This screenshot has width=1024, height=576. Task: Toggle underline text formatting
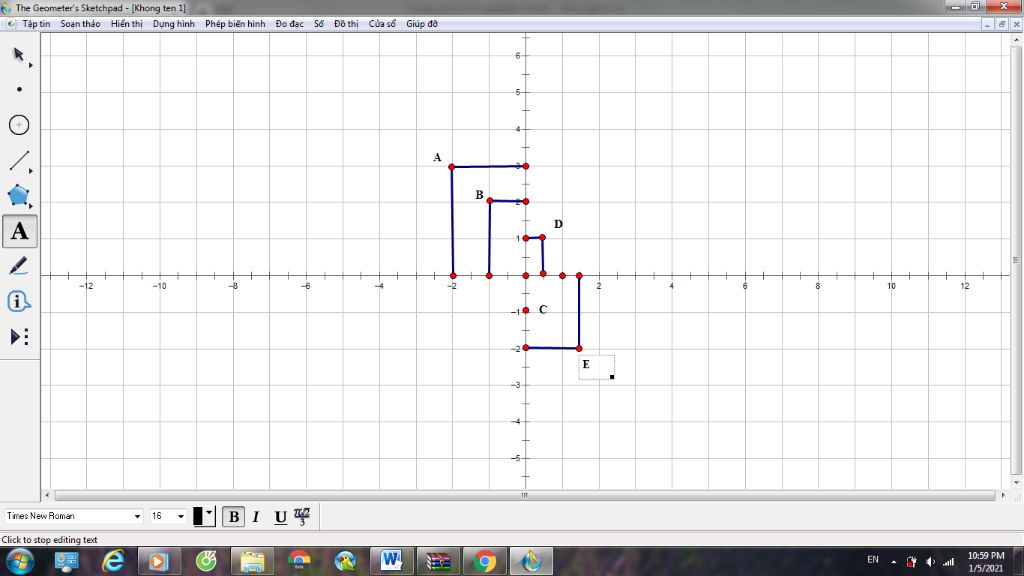[280, 517]
